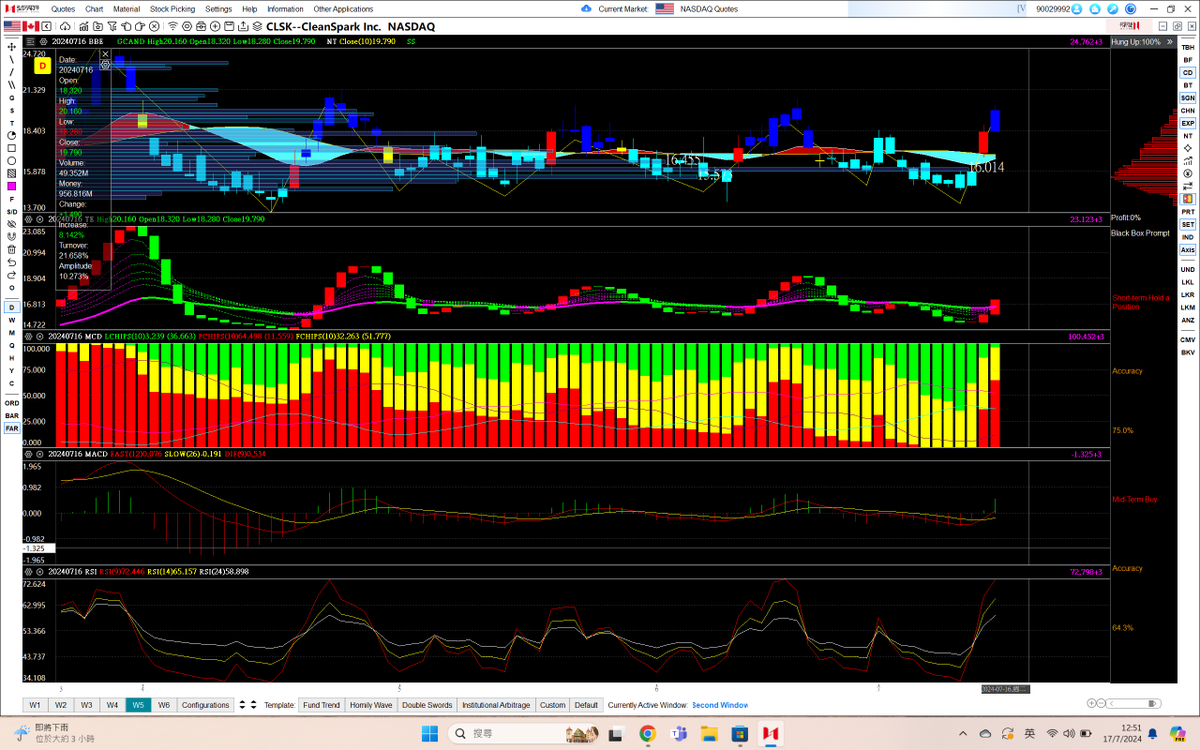1200x750 pixels.
Task: Open the MCD panel settings gear
Action: [x=29, y=335]
